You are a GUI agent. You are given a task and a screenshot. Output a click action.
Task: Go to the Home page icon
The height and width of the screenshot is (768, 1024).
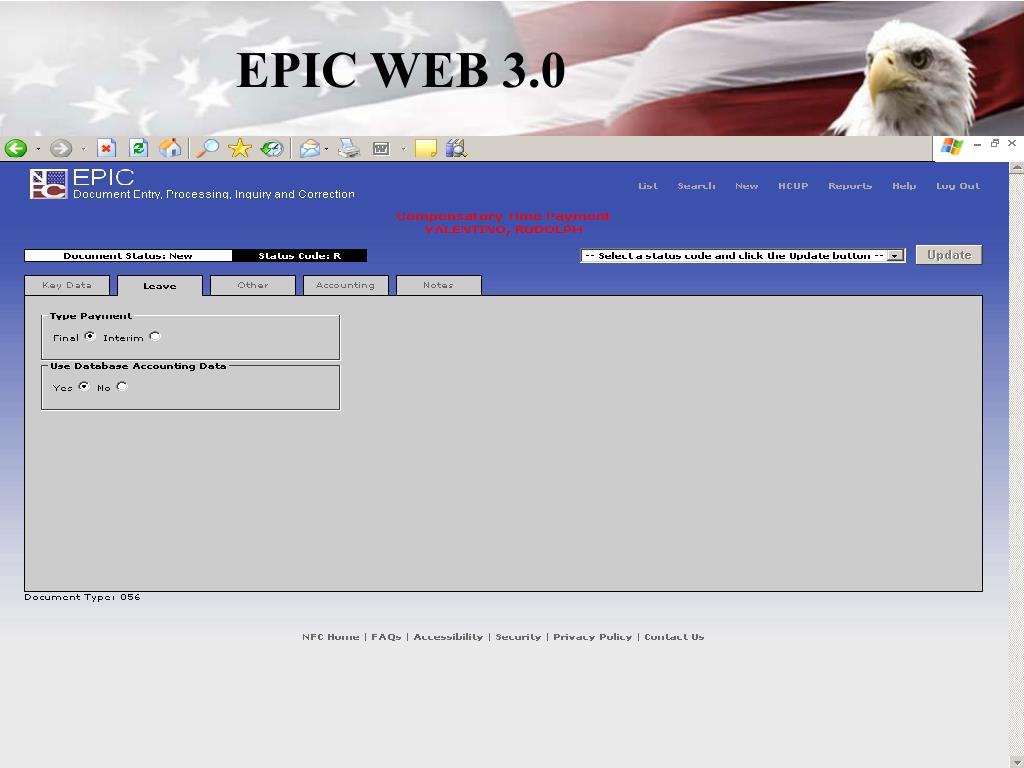(170, 148)
